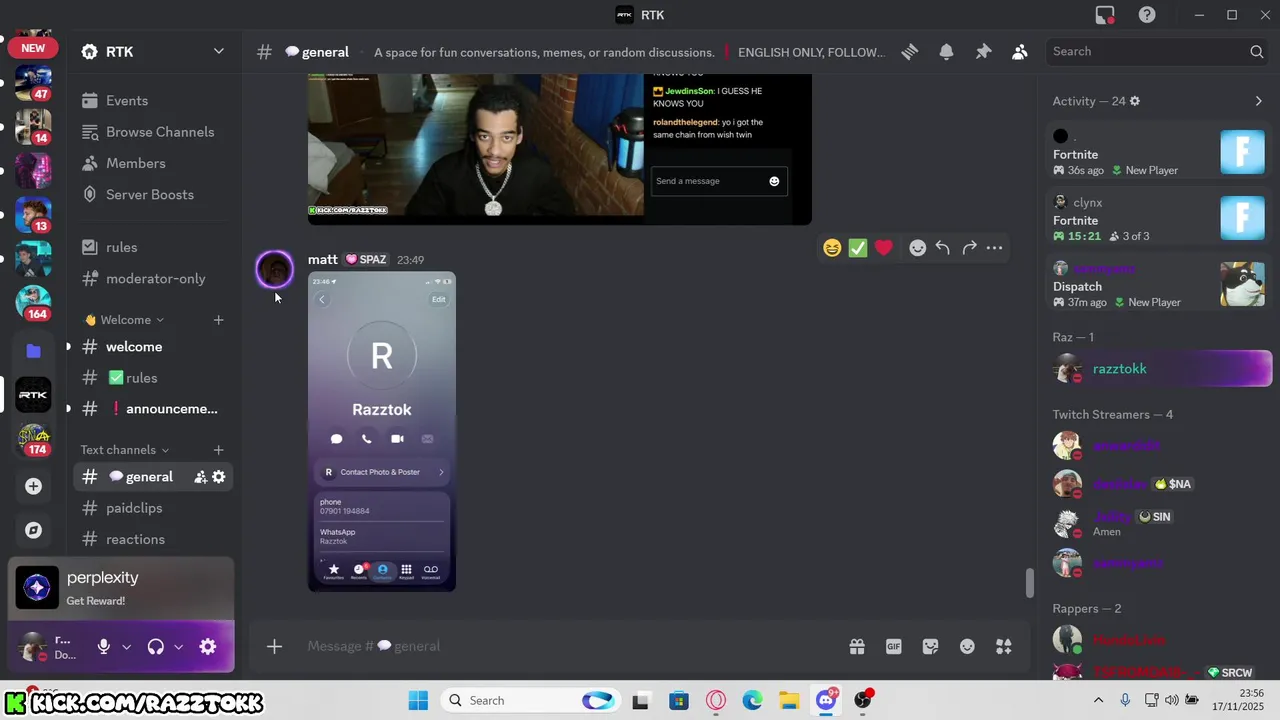This screenshot has width=1280, height=720.
Task: Create channel in Text channels category
Action: click(218, 450)
